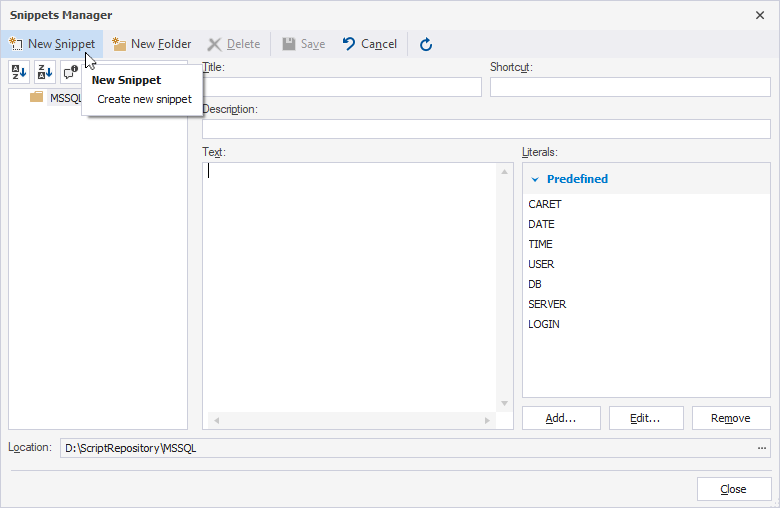The image size is (780, 508).
Task: Close the Snippets Manager window with X
Action: 760,15
